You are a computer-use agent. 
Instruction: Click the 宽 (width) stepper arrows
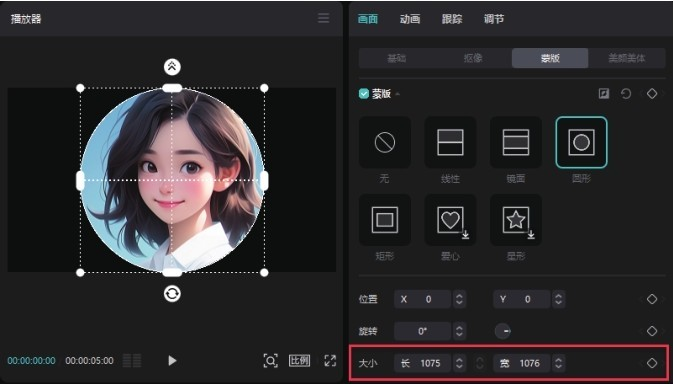pos(558,363)
